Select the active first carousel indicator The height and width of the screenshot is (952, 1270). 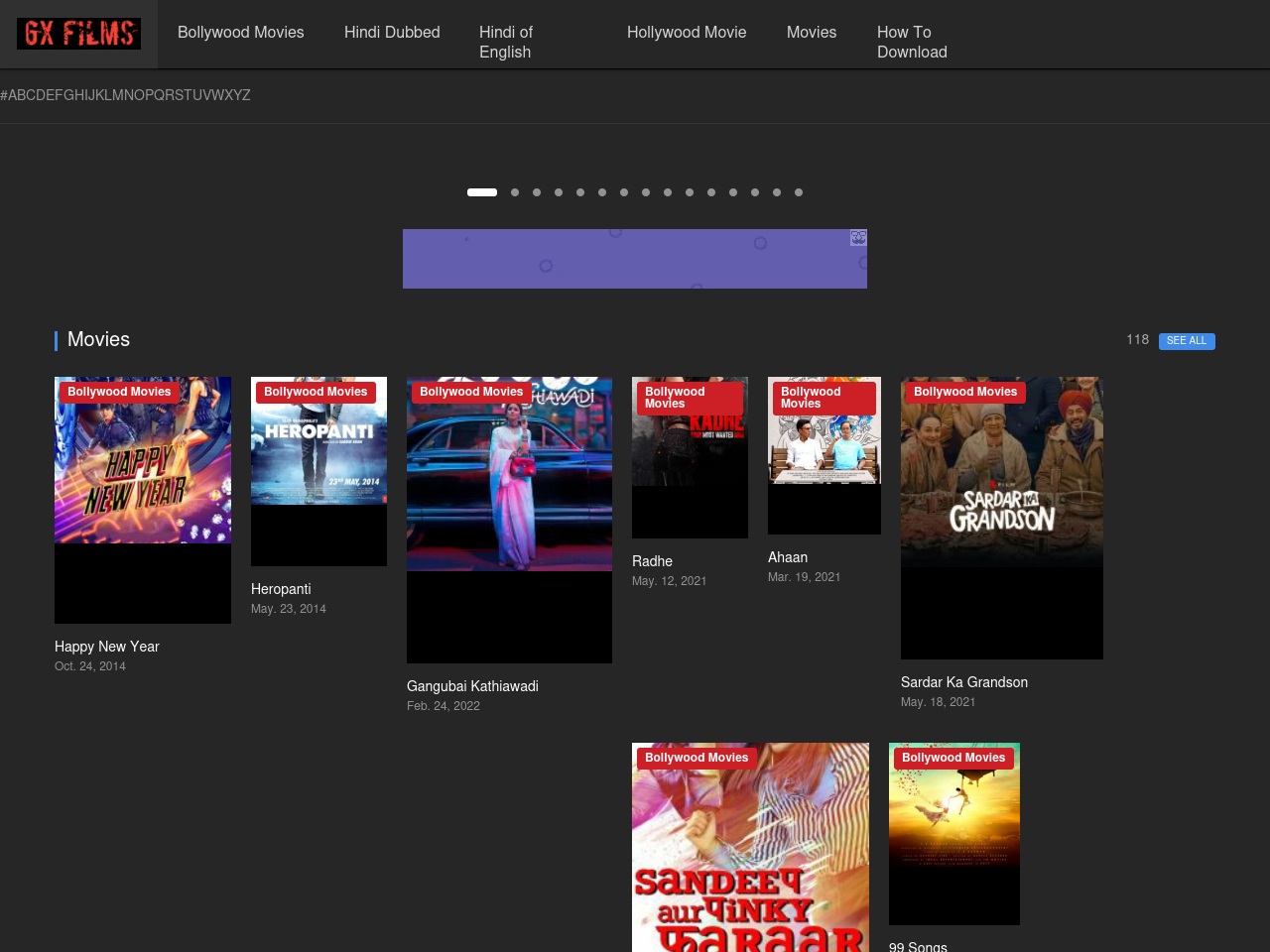(x=482, y=192)
